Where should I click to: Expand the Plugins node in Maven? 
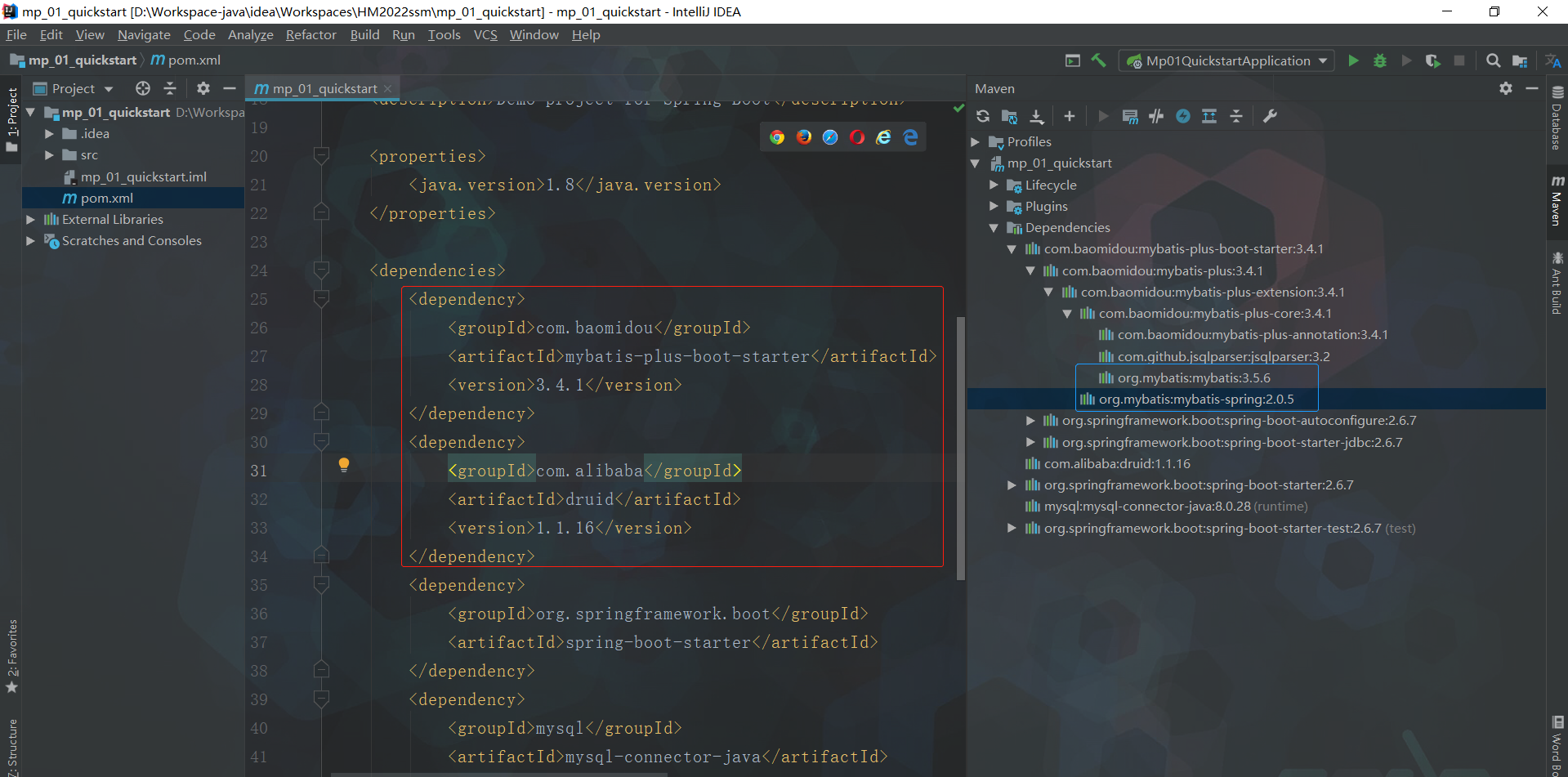point(994,207)
